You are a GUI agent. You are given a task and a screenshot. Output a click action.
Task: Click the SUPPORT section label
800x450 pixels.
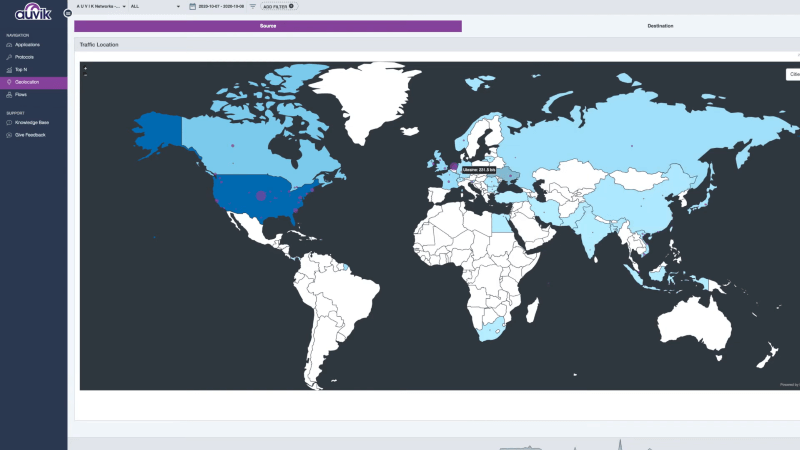15,113
